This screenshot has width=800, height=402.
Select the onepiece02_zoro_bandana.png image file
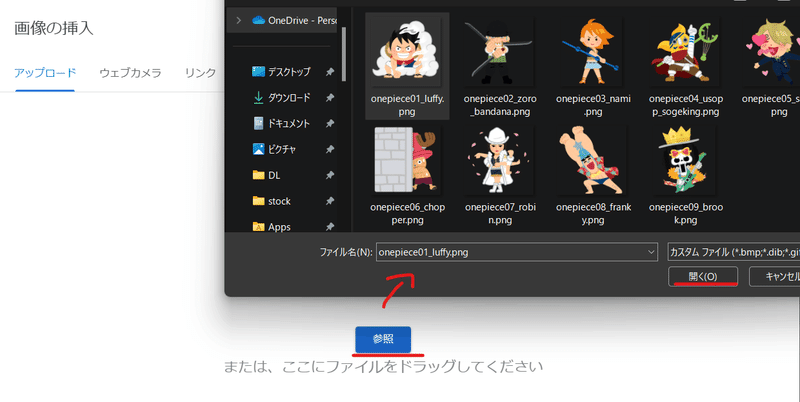500,66
